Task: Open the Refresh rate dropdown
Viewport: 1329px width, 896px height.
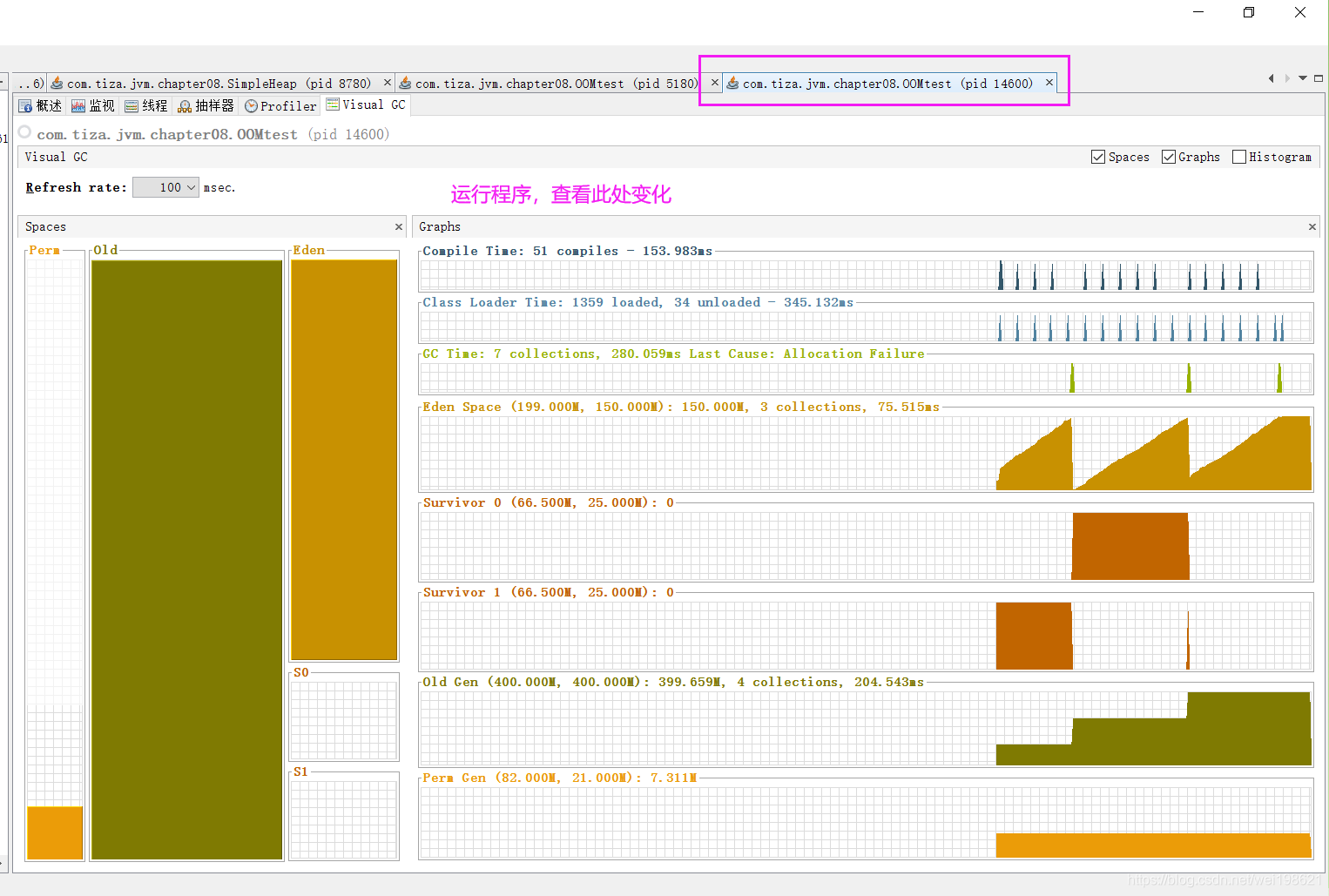Action: 165,187
